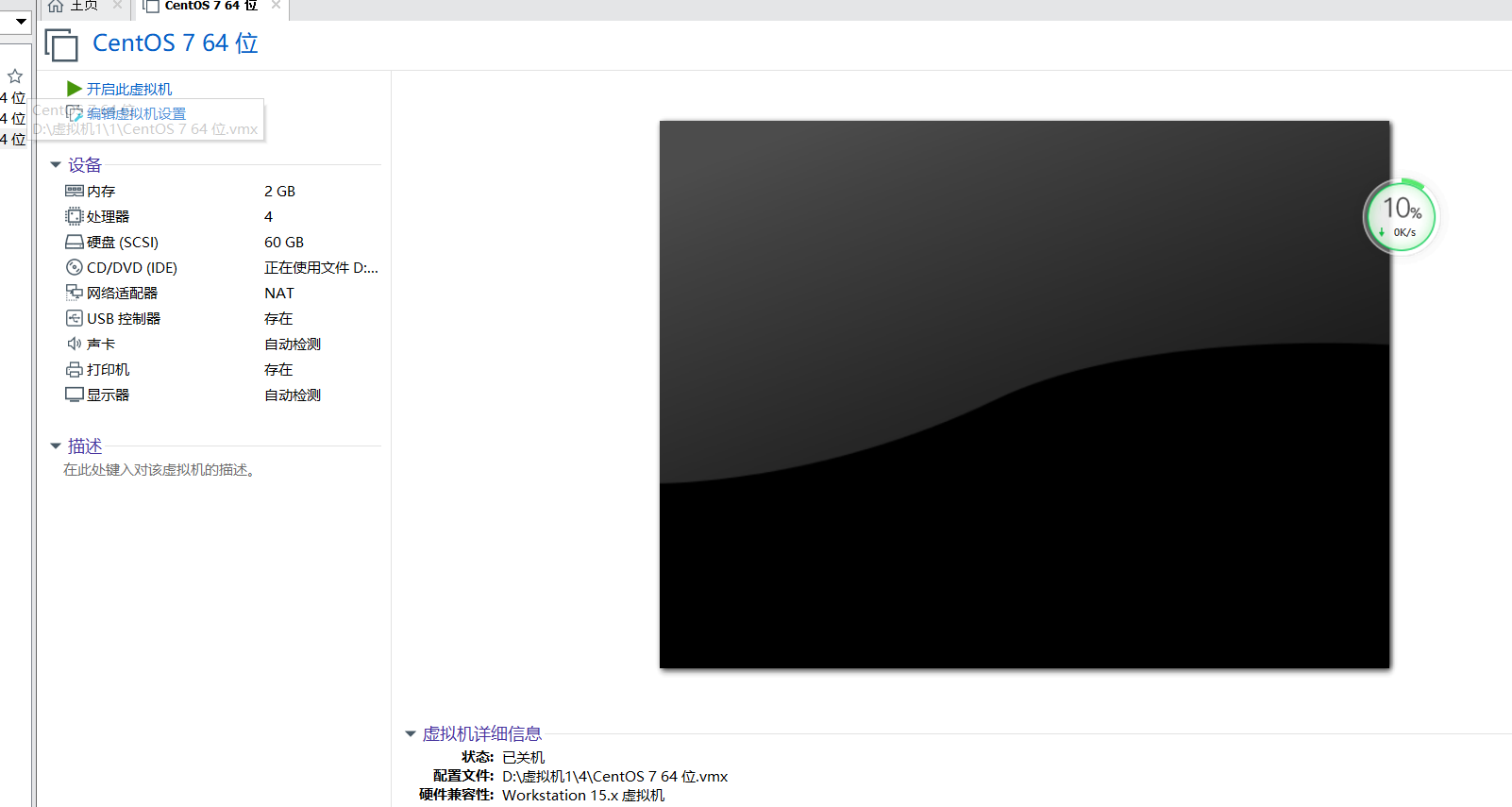
Task: Click the home icon on the first tab
Action: [56, 6]
